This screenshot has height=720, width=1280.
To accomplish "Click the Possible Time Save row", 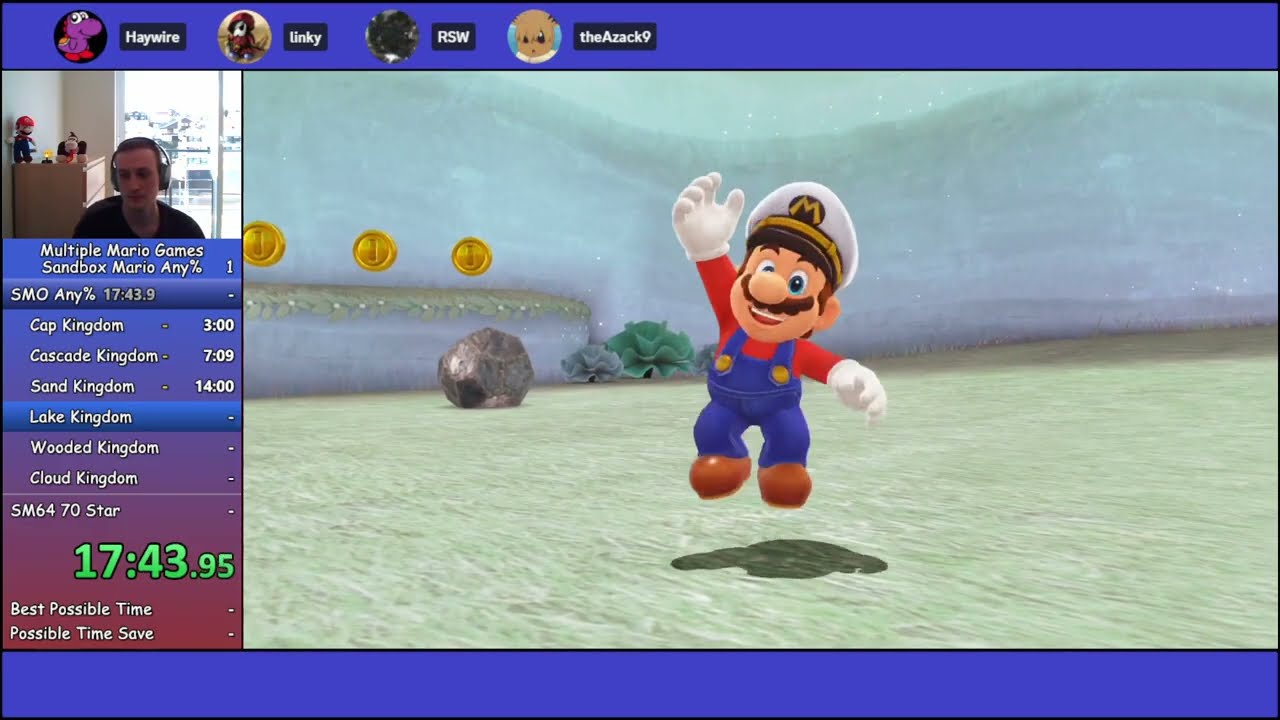I will 121,633.
